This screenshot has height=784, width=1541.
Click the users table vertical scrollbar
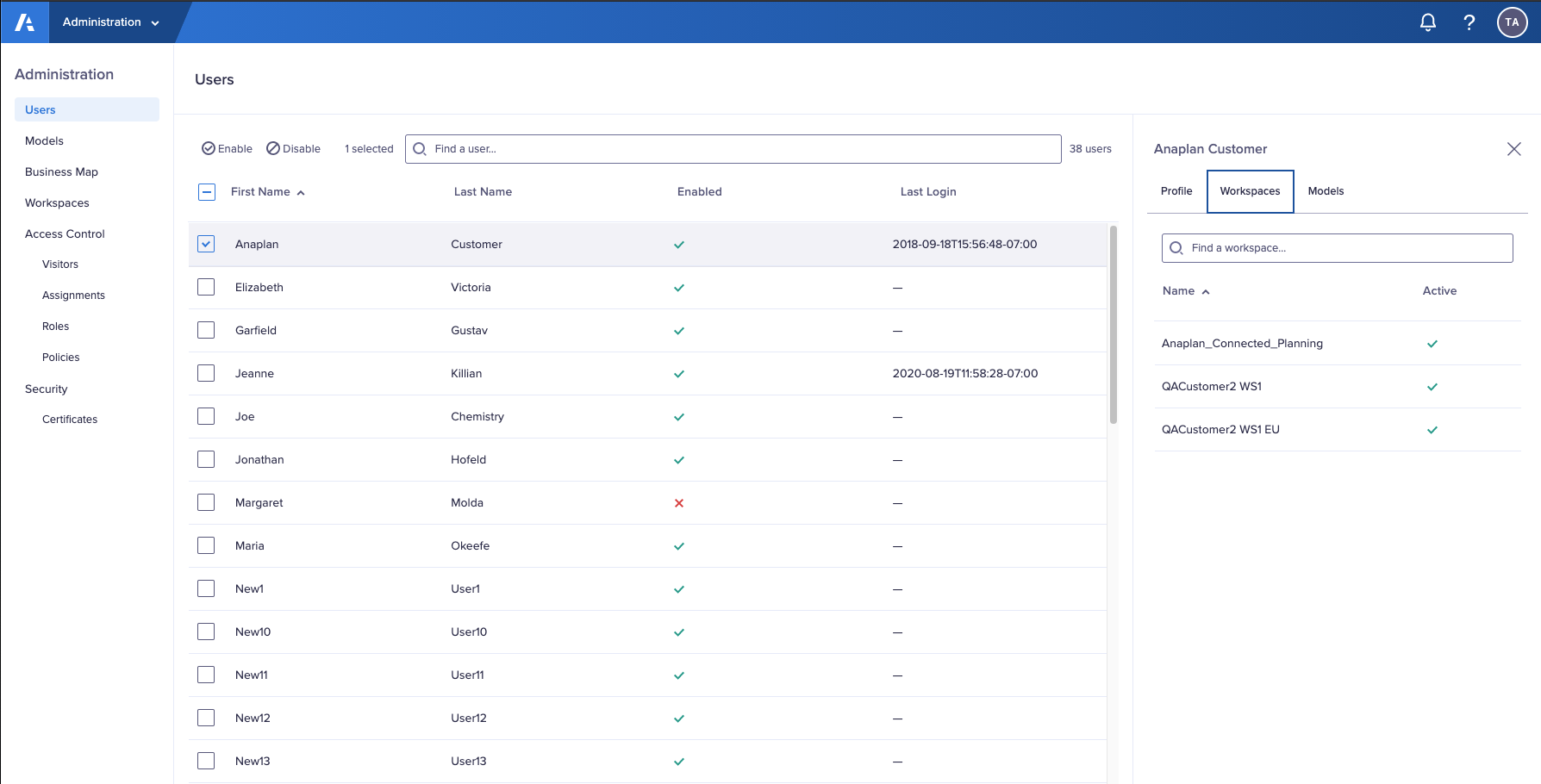tap(1114, 325)
